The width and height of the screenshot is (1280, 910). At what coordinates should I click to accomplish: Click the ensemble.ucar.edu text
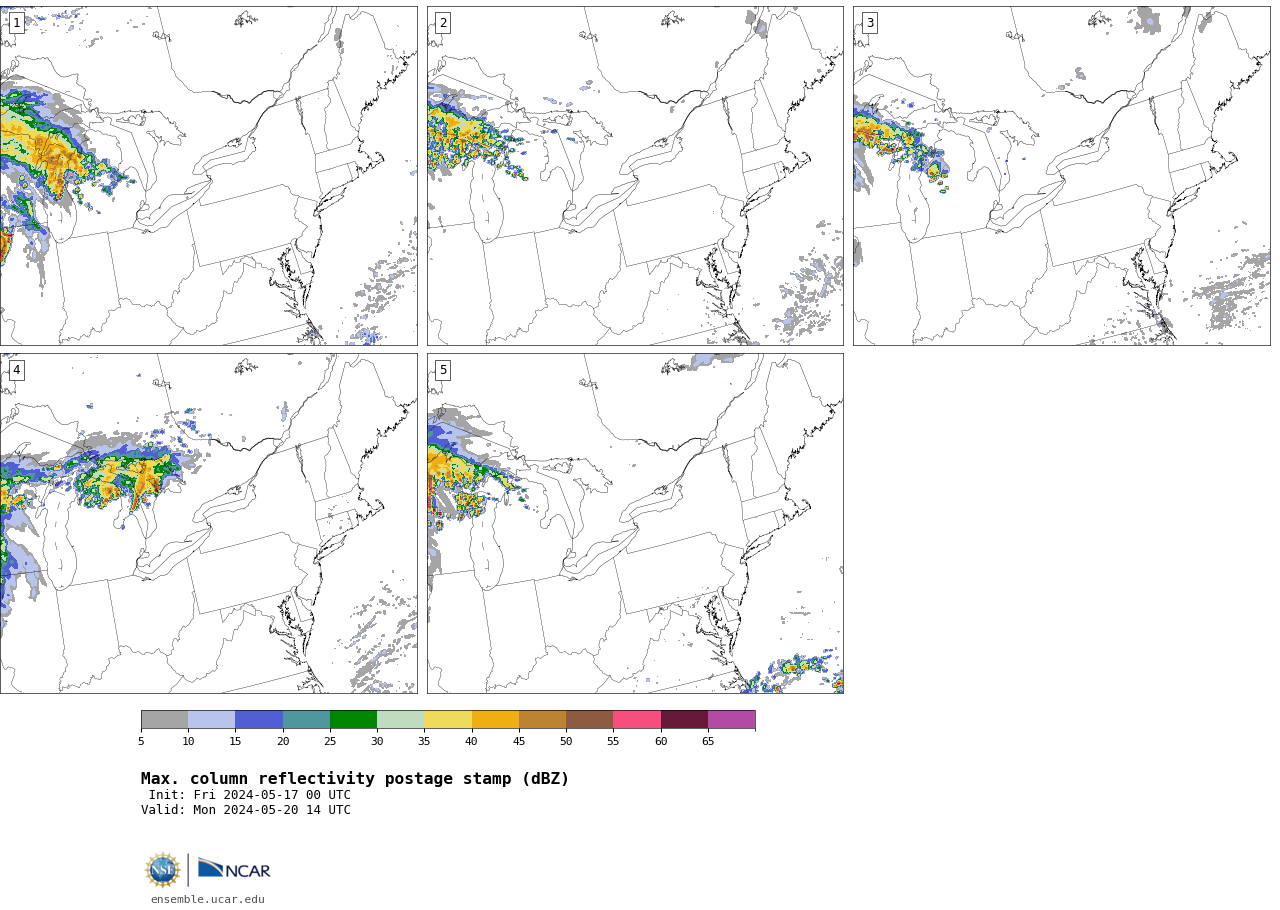click(x=208, y=900)
